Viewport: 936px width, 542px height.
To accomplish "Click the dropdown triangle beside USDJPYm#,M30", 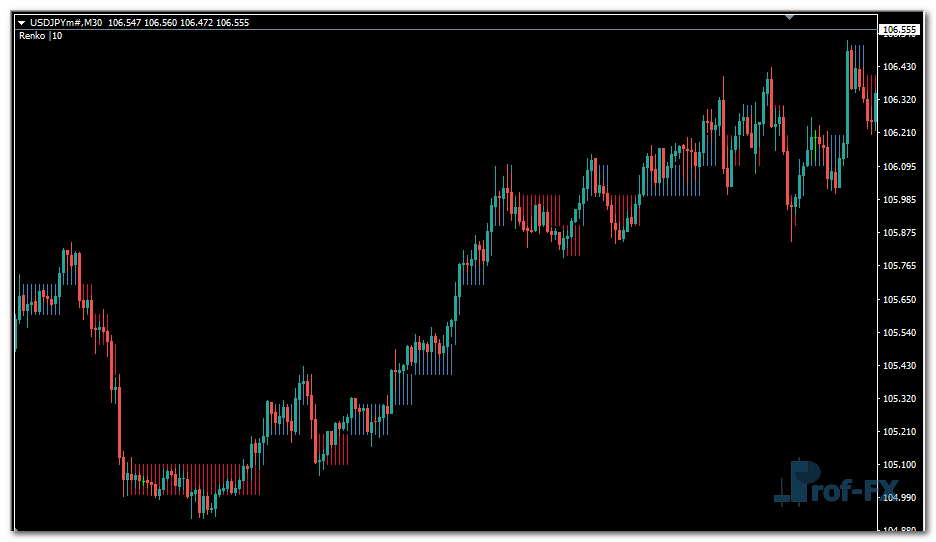I will click(21, 22).
